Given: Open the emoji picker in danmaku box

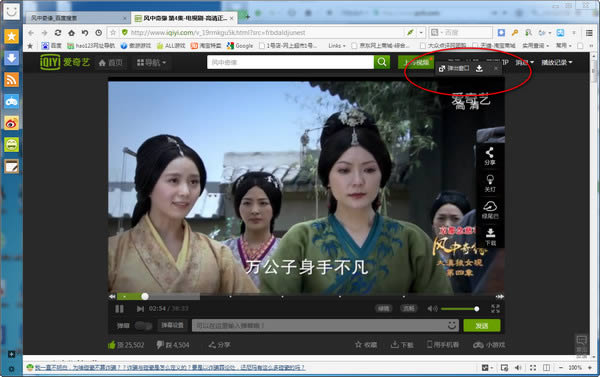Looking at the screenshot, I should tap(452, 325).
